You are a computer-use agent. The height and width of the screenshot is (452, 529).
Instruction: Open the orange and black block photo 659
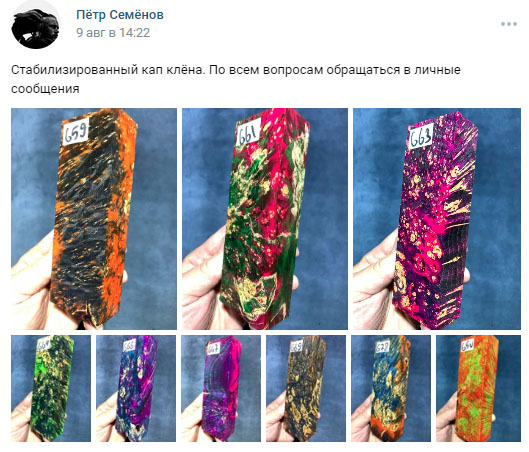coord(94,219)
